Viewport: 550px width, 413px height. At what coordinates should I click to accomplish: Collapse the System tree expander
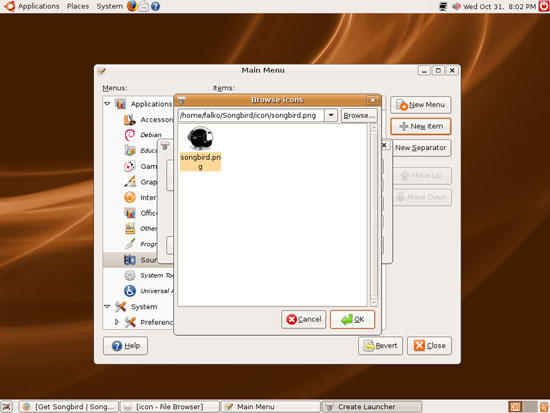107,306
